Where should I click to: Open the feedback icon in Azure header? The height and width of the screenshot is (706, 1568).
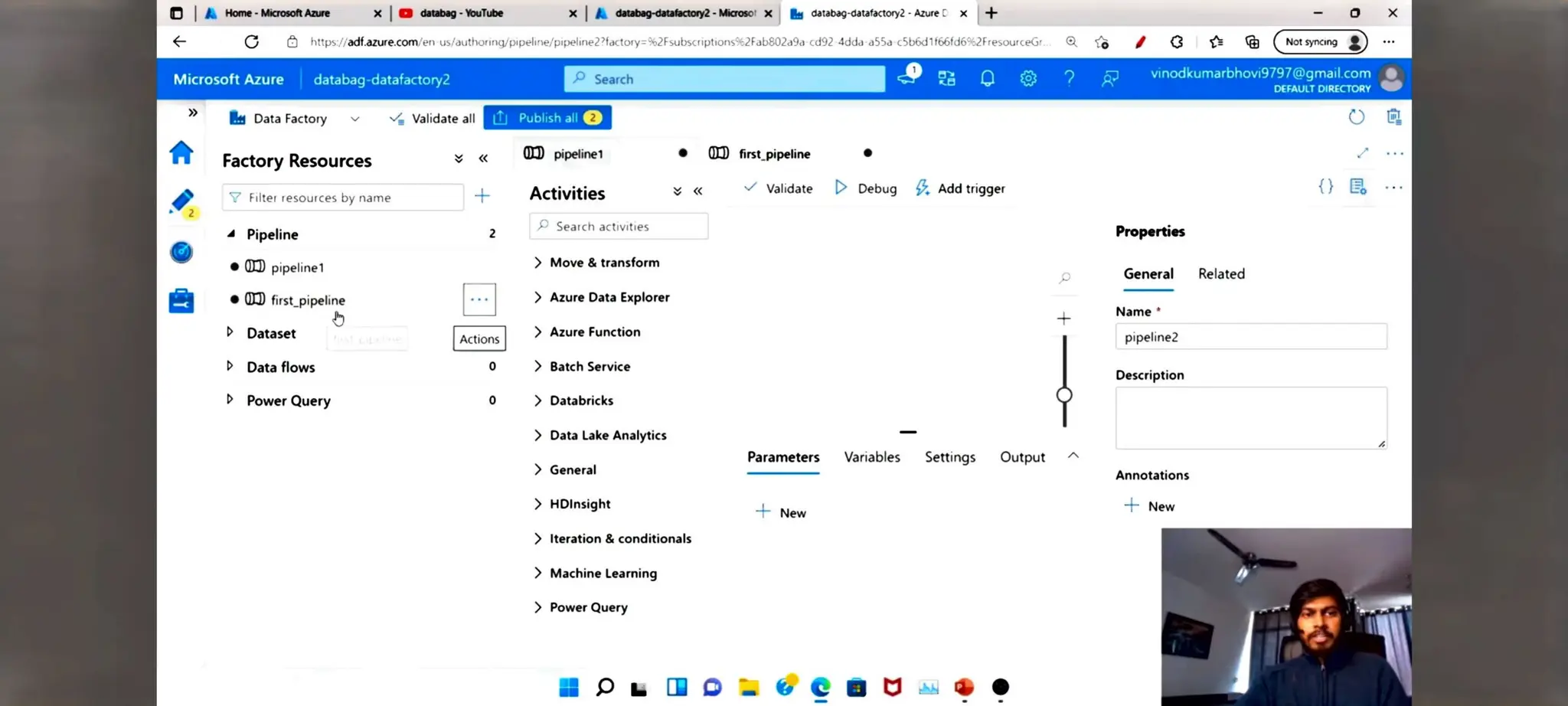1110,78
